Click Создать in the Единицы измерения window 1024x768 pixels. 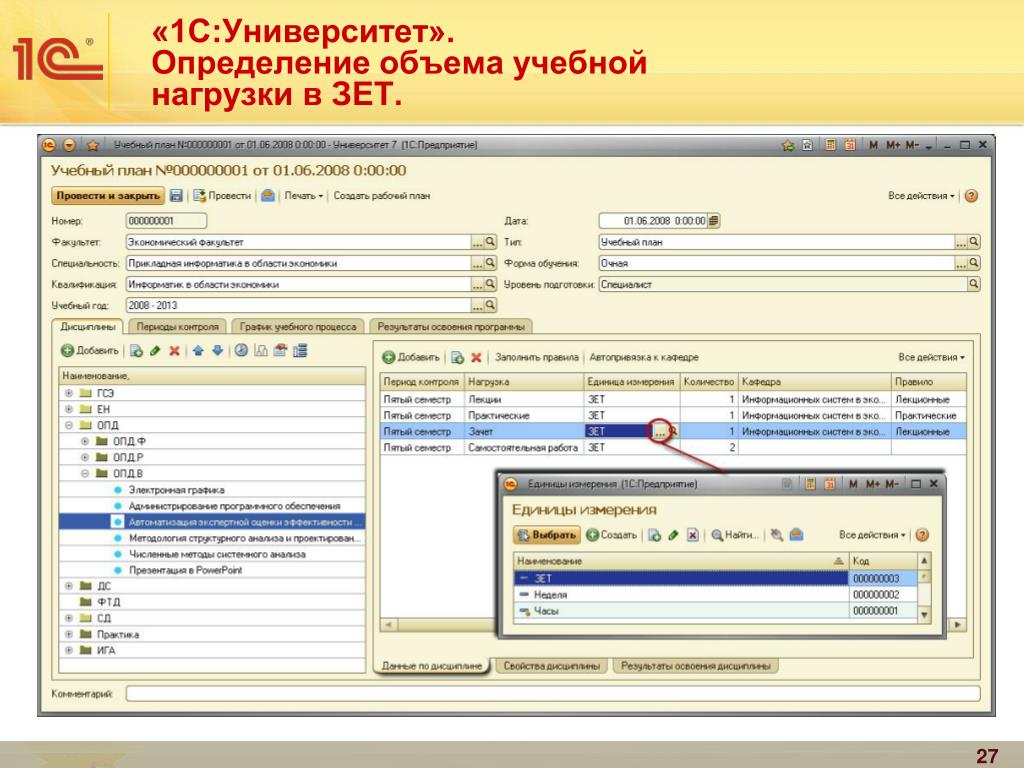click(611, 535)
